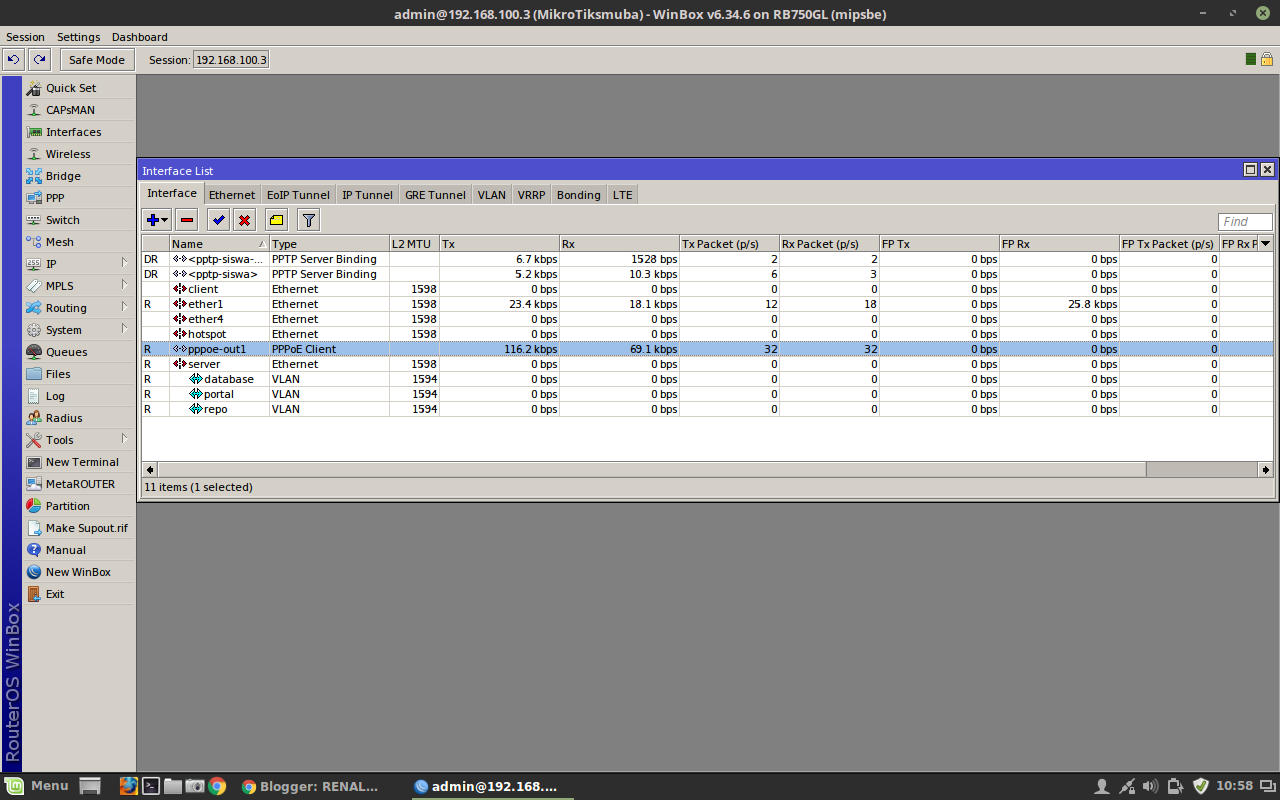This screenshot has height=800, width=1280.
Task: Click the scrollbar right arrow in Interface List
Action: 1266,469
